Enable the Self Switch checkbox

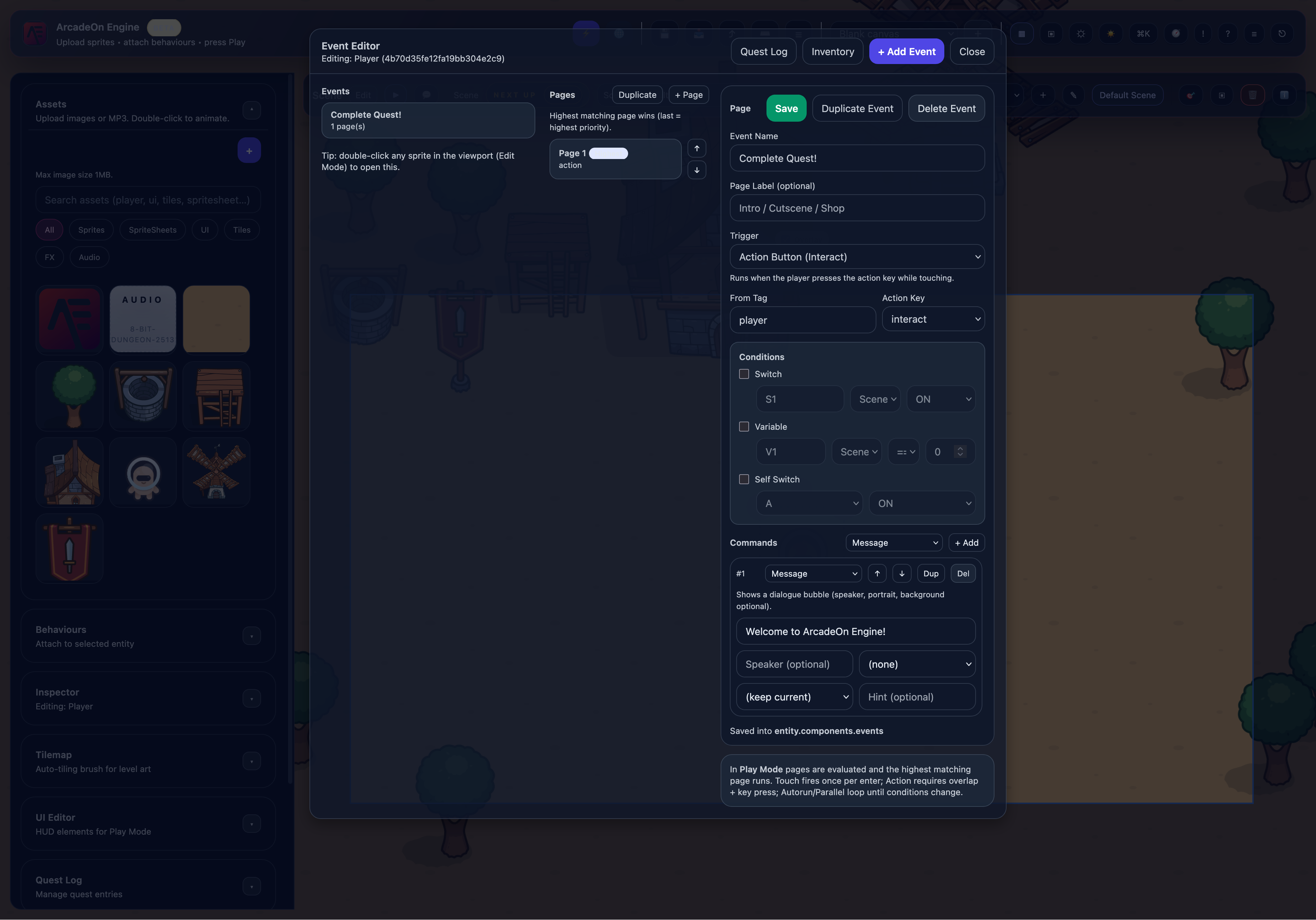tap(744, 479)
